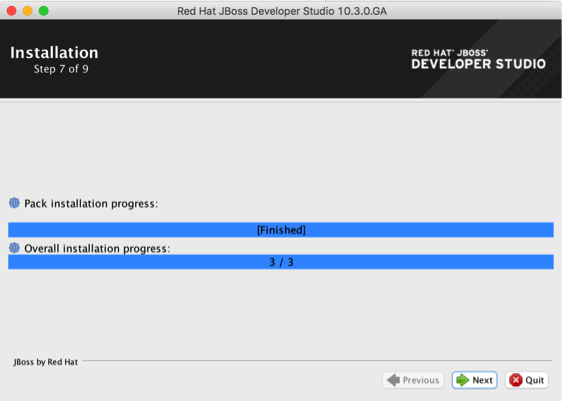Quit the installer with the Quit button
Image resolution: width=562 pixels, height=402 pixels.
pos(527,380)
